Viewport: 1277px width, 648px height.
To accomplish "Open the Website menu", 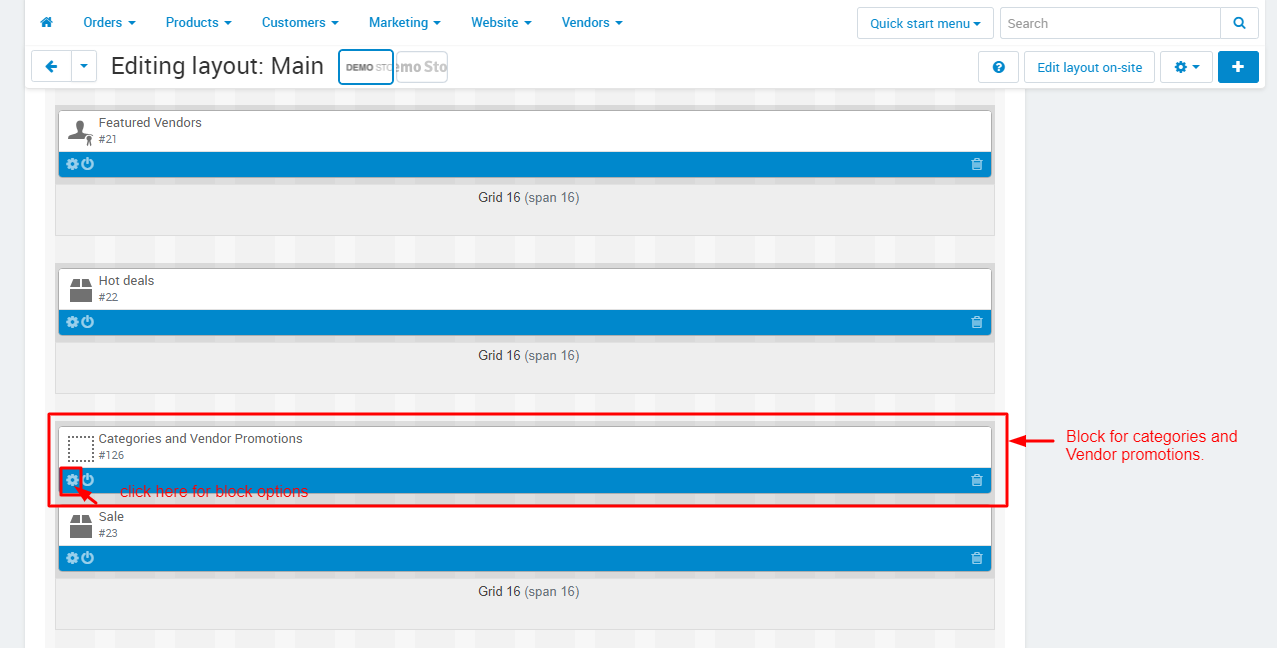I will [501, 22].
